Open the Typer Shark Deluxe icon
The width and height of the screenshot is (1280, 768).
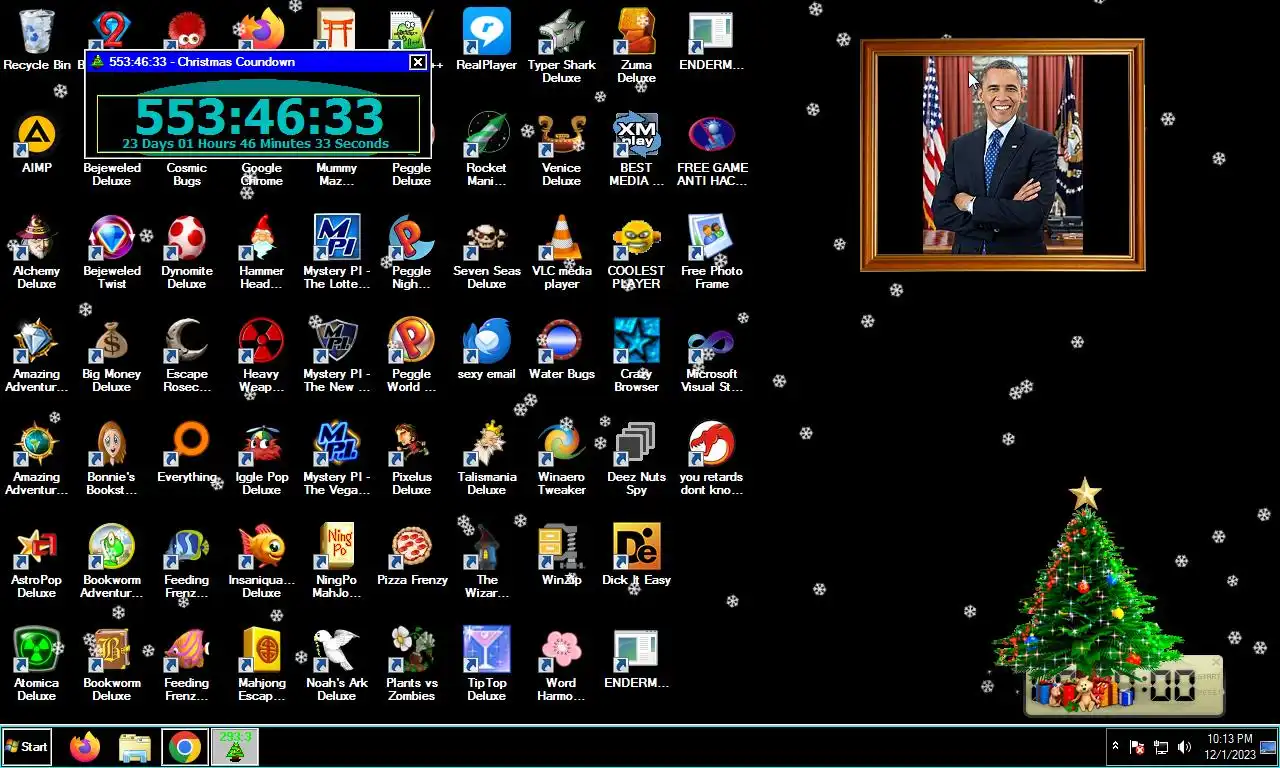point(562,46)
